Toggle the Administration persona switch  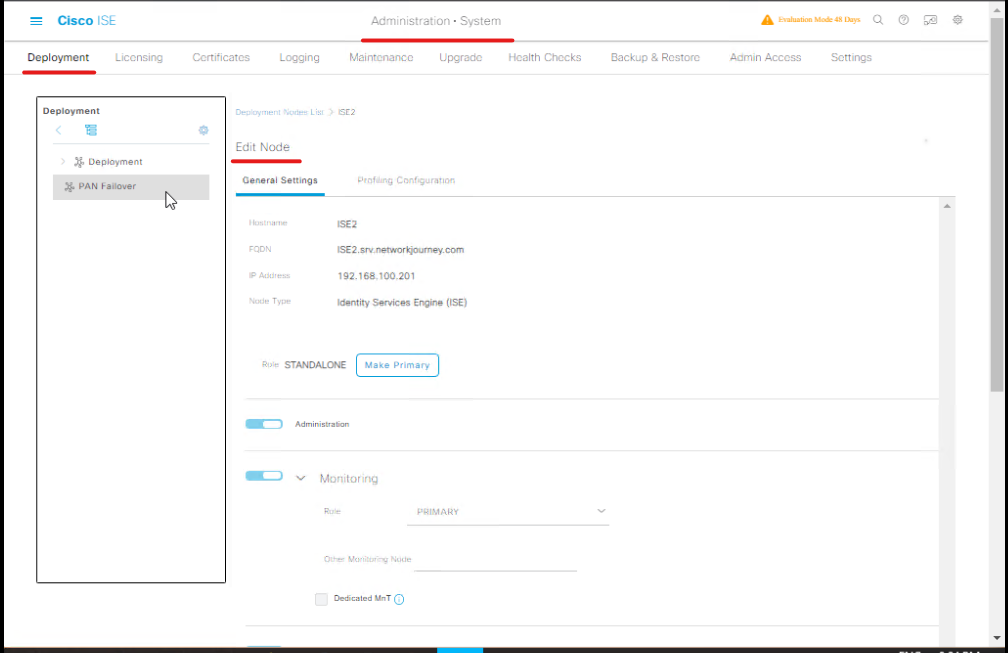[x=264, y=424]
